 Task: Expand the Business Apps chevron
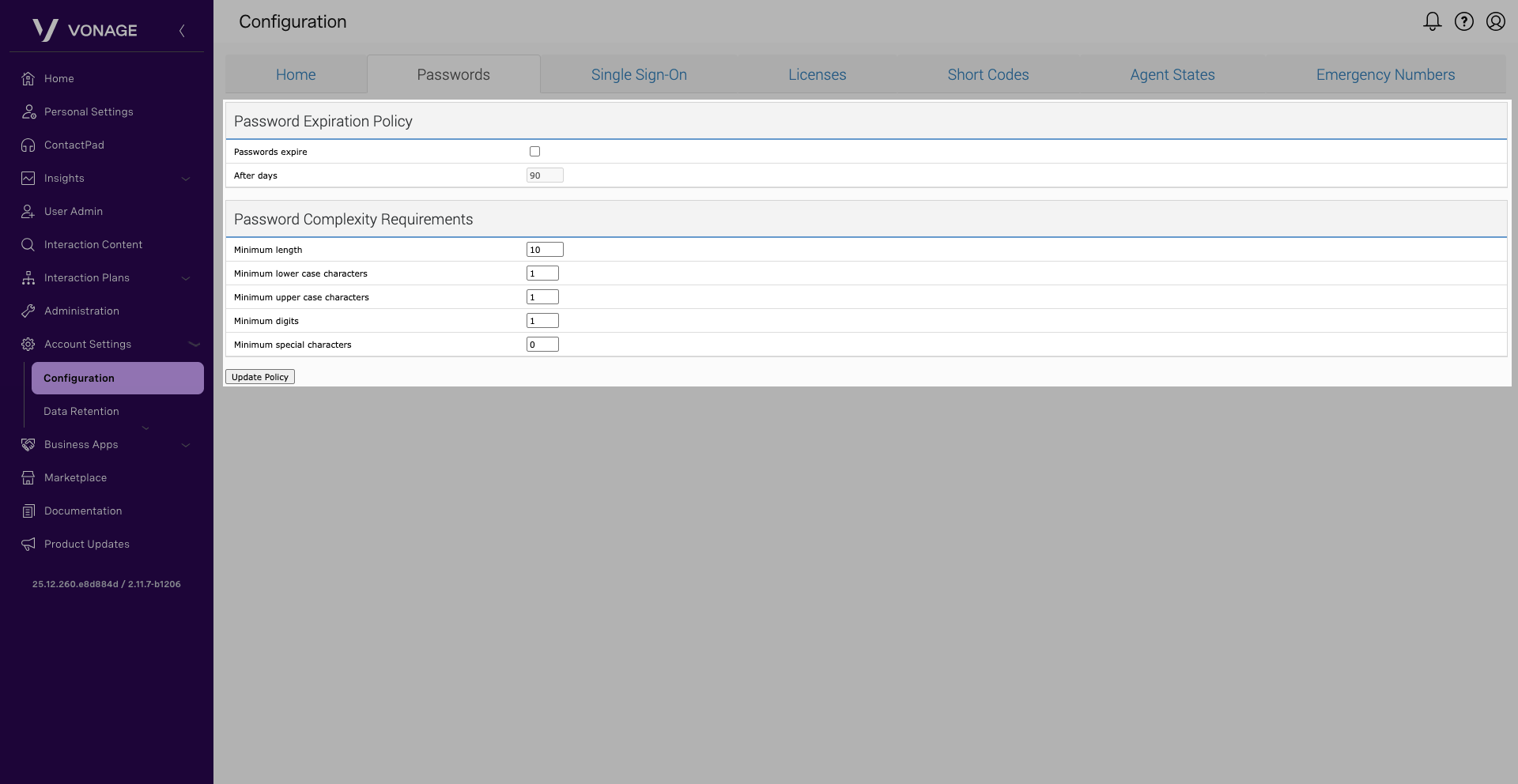pos(186,445)
